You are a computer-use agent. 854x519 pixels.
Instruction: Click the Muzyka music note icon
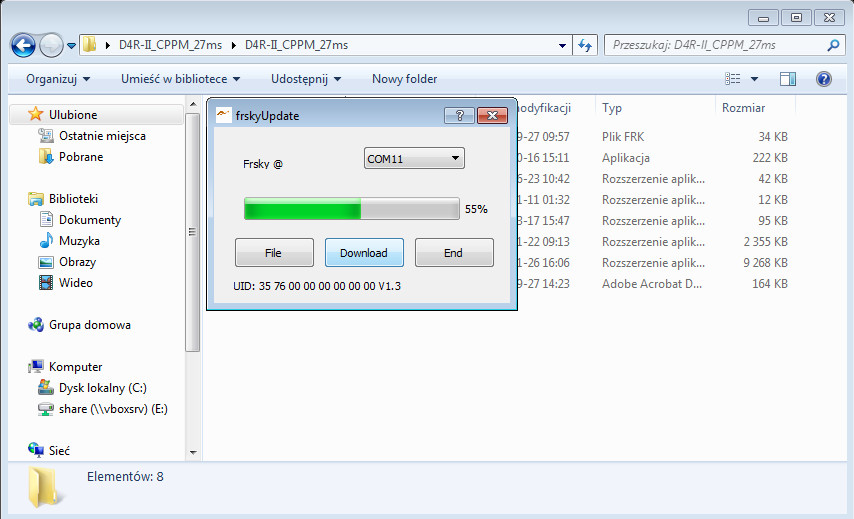pos(46,241)
